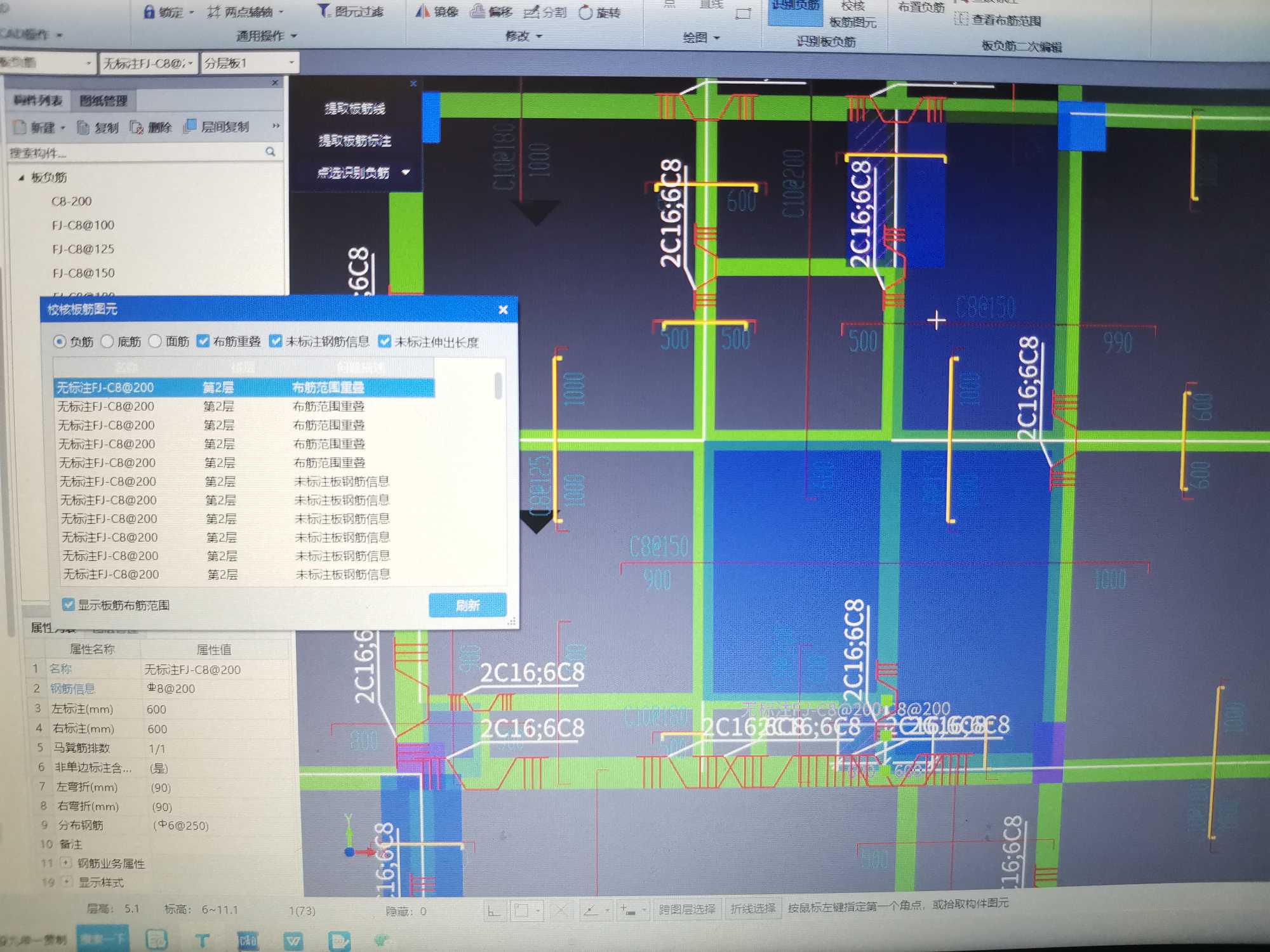
Task: Click the 跨图层选择 button
Action: pyautogui.click(x=687, y=909)
